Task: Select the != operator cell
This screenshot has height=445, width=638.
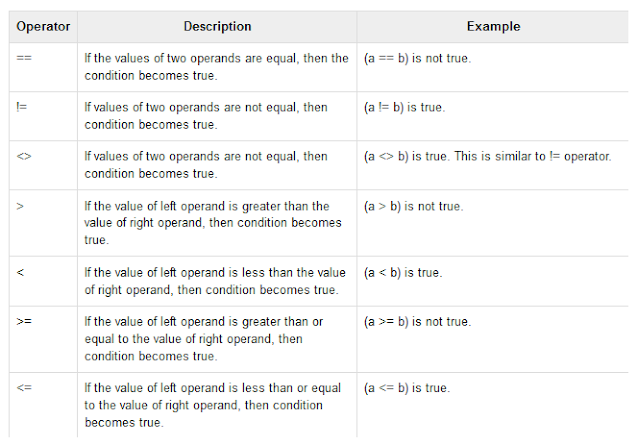Action: (x=23, y=107)
